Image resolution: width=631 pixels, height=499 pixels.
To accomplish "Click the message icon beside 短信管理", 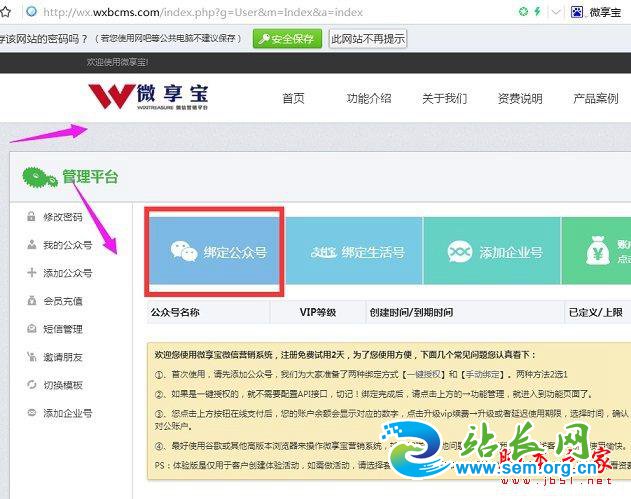I will click(31, 328).
